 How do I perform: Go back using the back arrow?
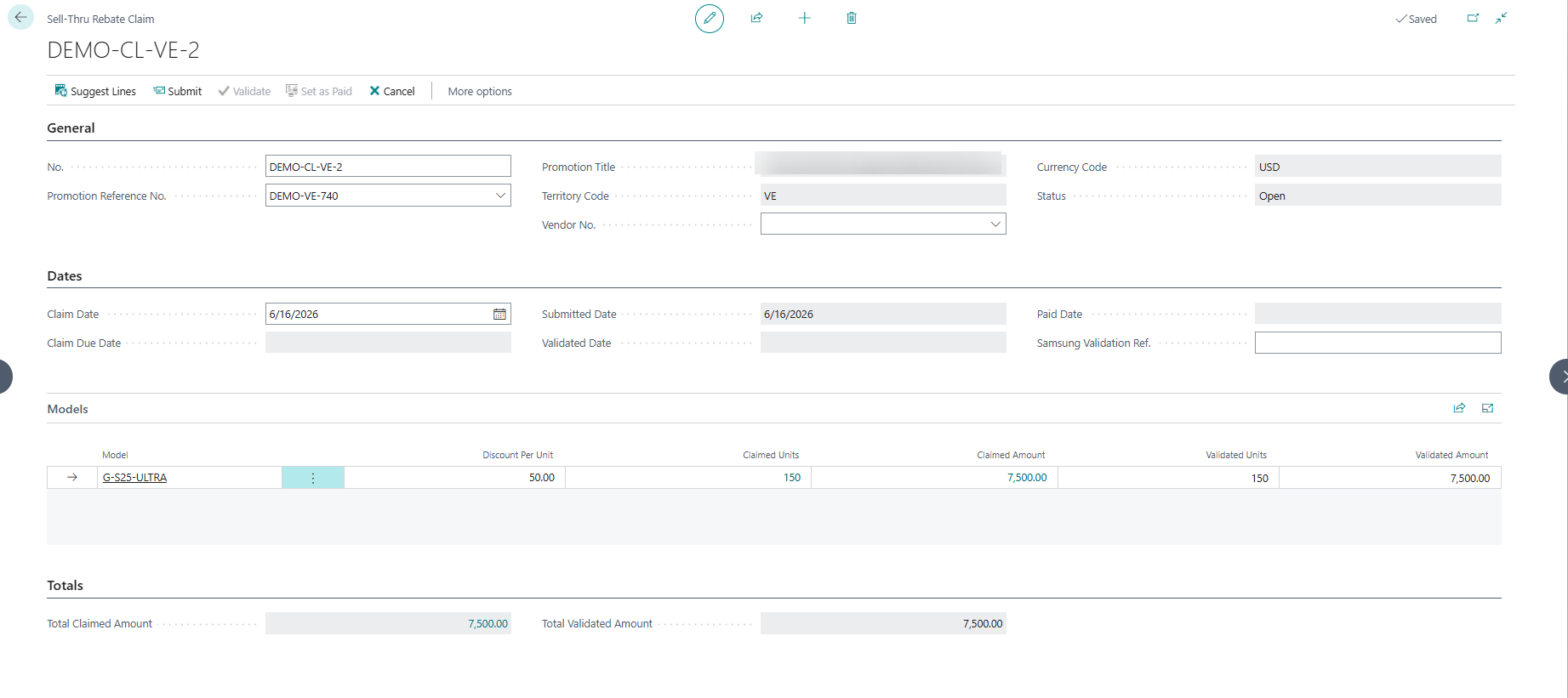(x=20, y=18)
